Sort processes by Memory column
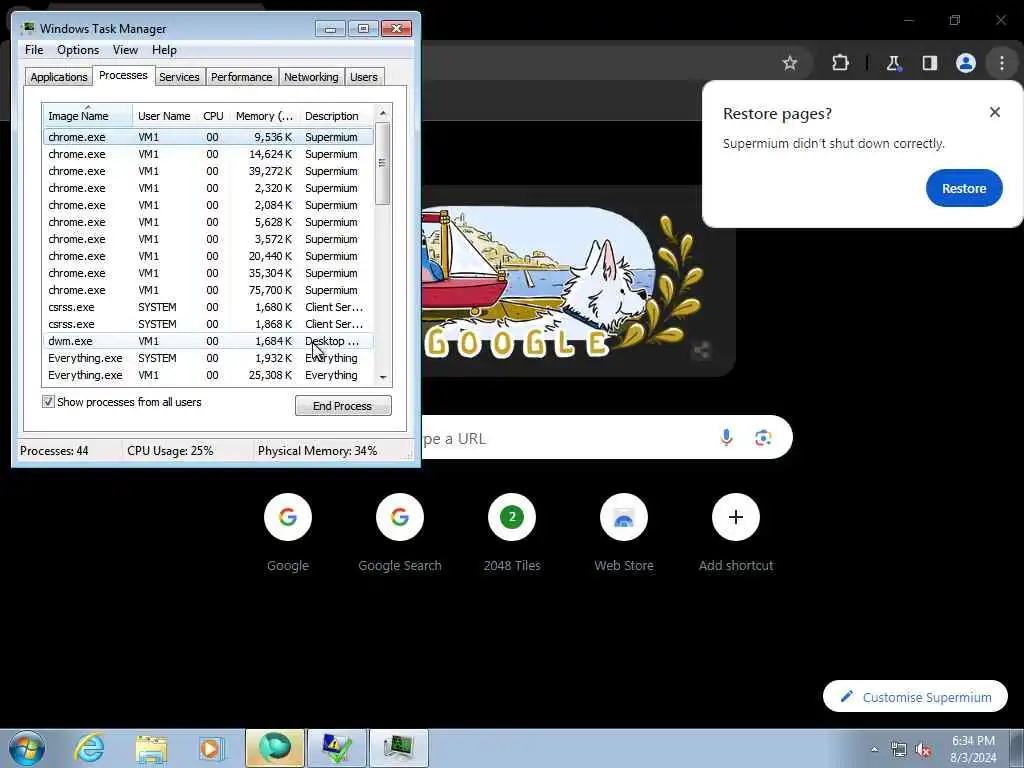Viewport: 1024px width, 768px height. click(264, 116)
